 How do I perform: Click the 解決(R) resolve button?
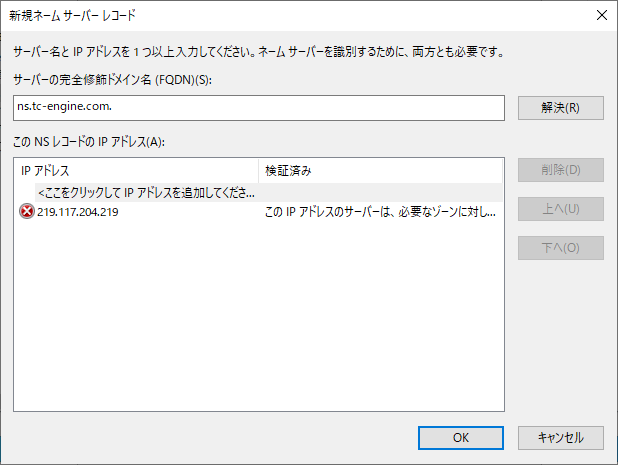point(560,108)
